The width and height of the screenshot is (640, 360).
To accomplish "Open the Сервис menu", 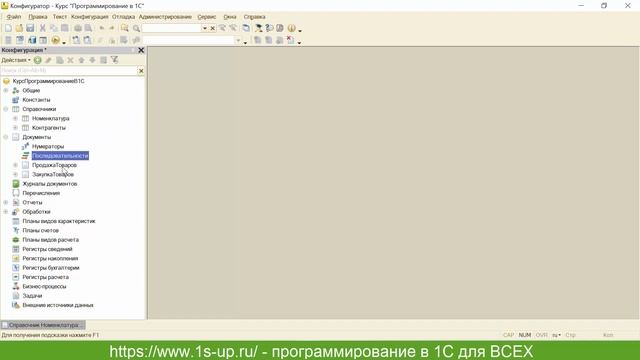I will pyautogui.click(x=207, y=17).
